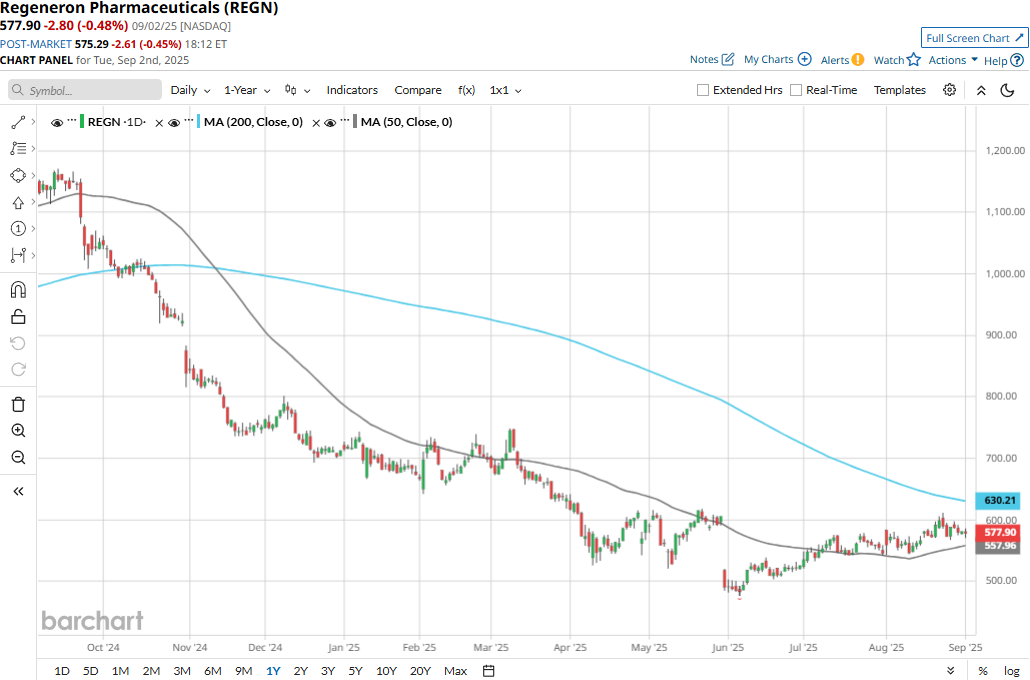The width and height of the screenshot is (1030, 680).
Task: Open the 1x1 grid layout dropdown
Action: point(505,90)
